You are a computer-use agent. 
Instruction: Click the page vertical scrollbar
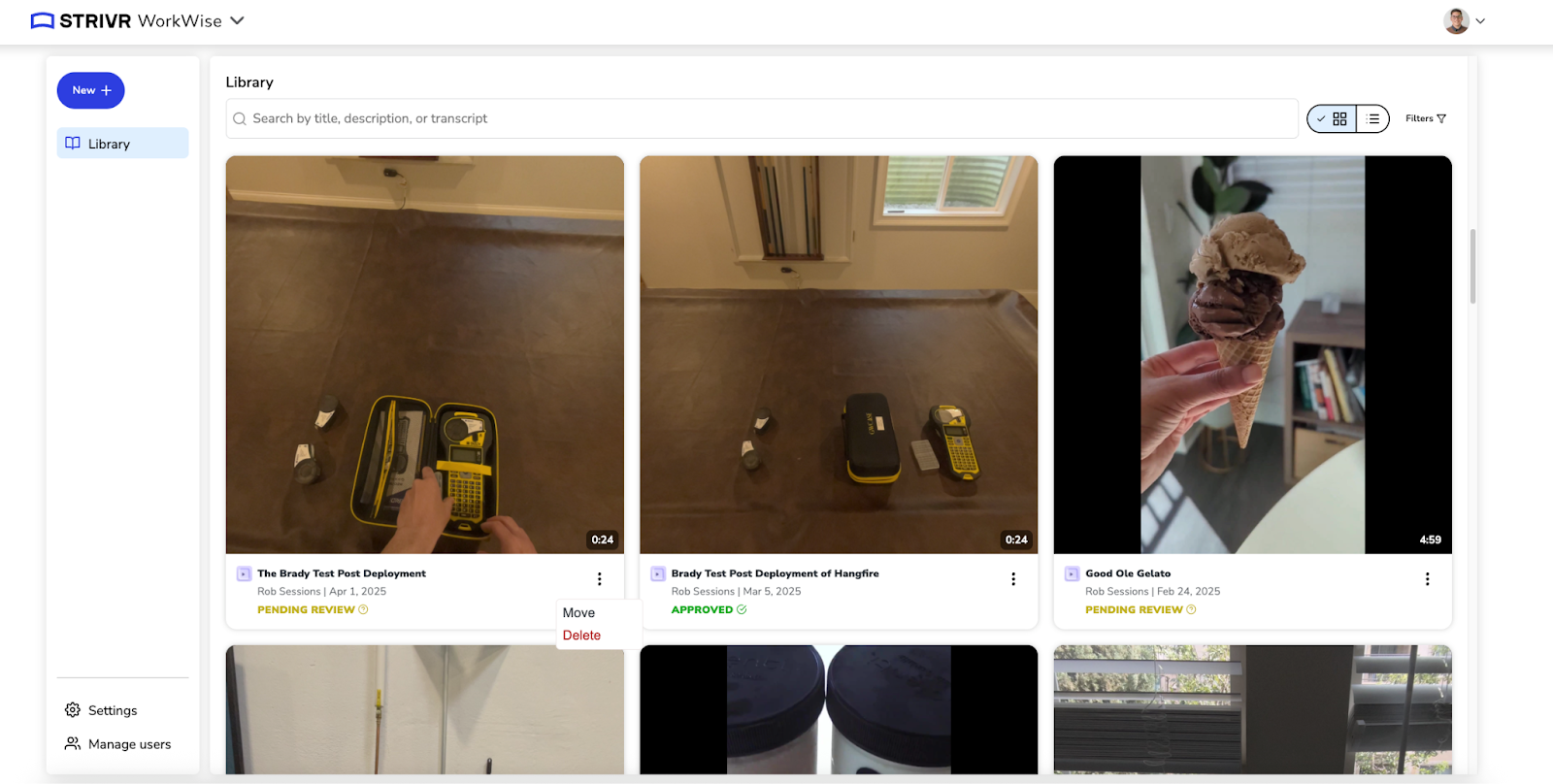[1472, 267]
